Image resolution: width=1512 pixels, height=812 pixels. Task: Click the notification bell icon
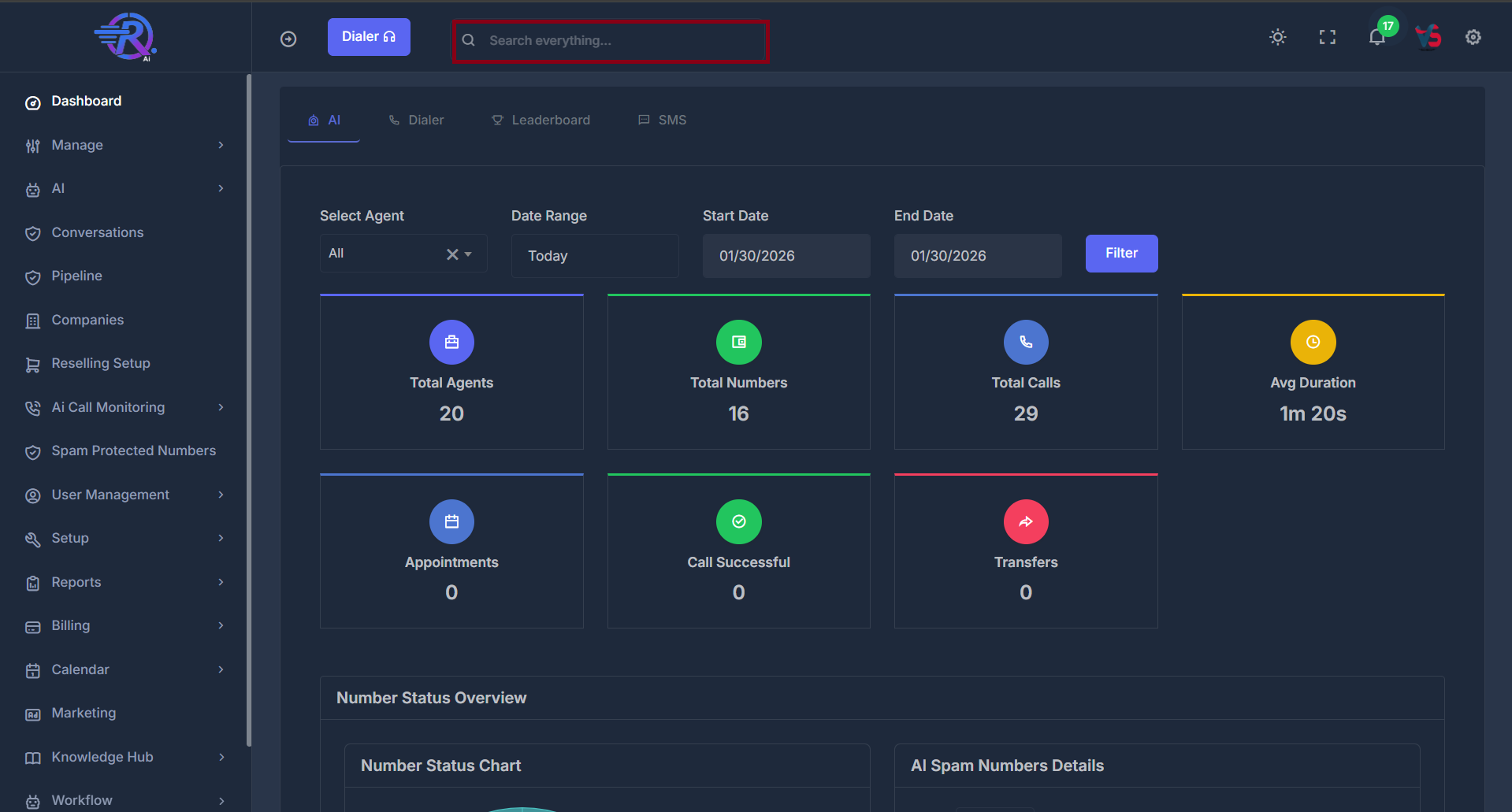(1376, 37)
